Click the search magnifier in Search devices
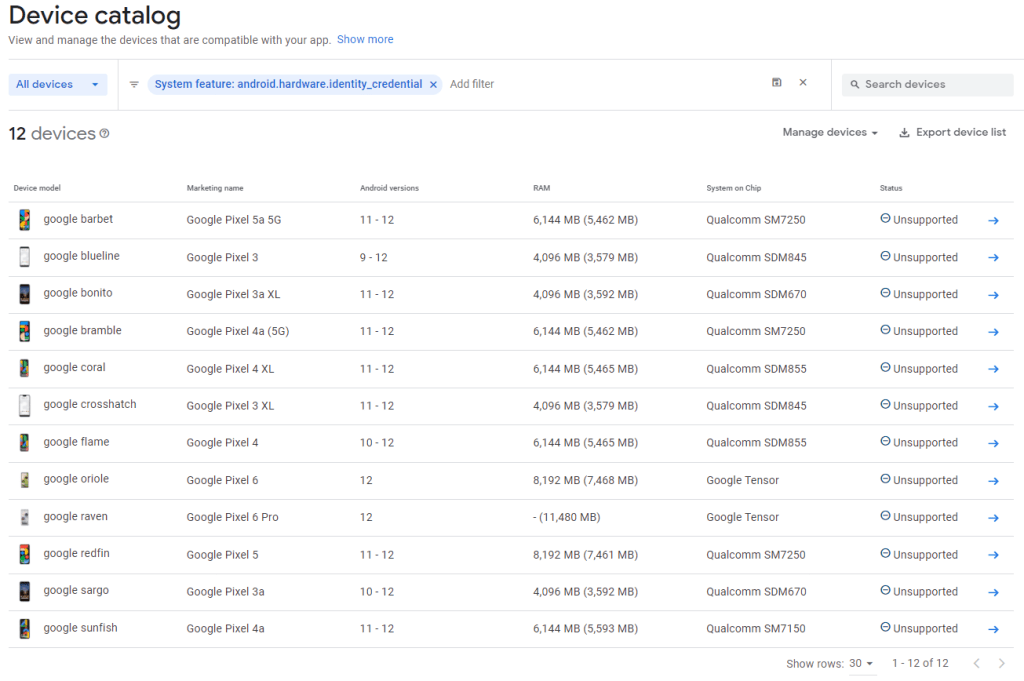This screenshot has width=1024, height=681. click(x=854, y=84)
